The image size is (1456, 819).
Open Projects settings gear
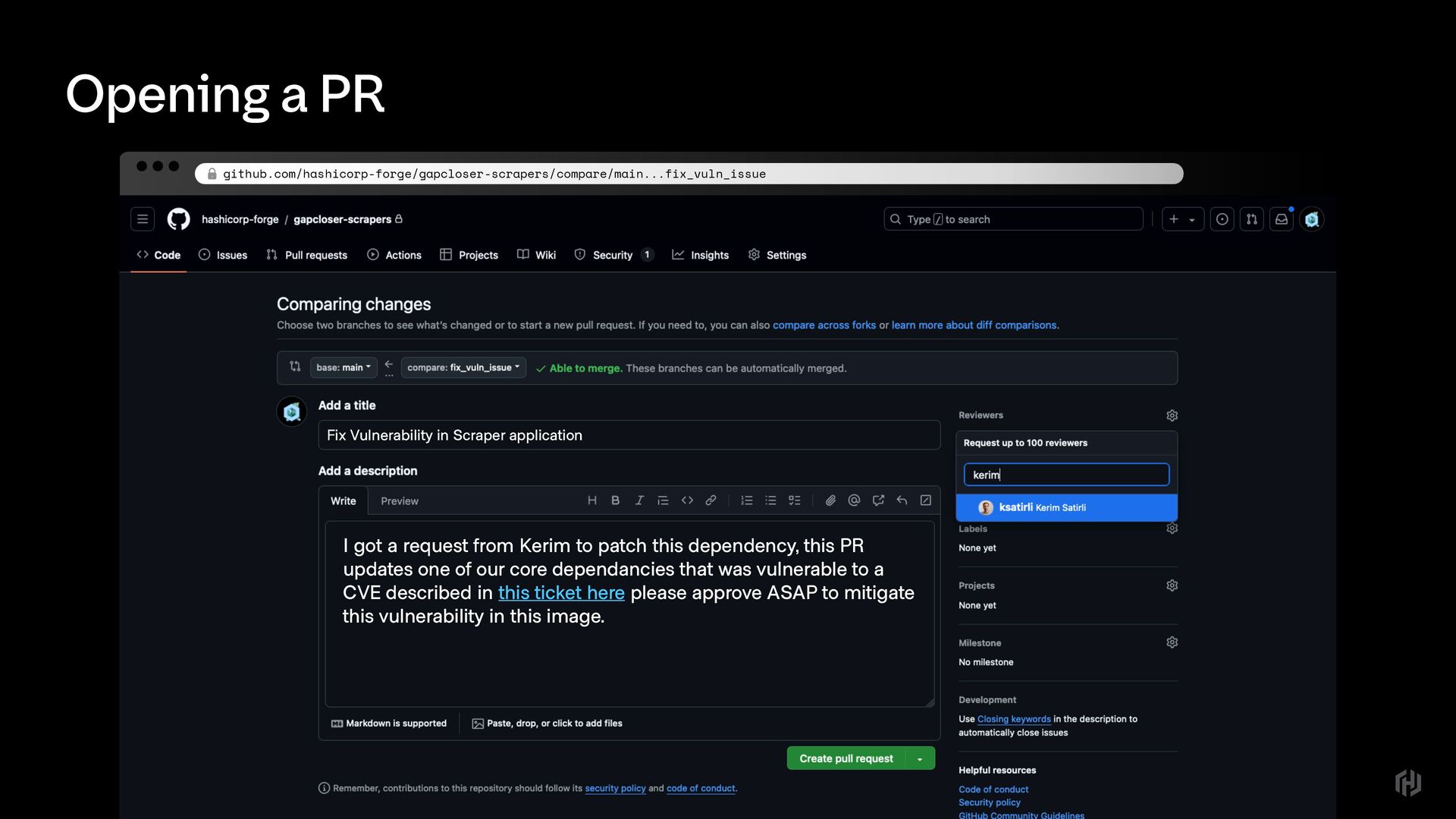1172,585
